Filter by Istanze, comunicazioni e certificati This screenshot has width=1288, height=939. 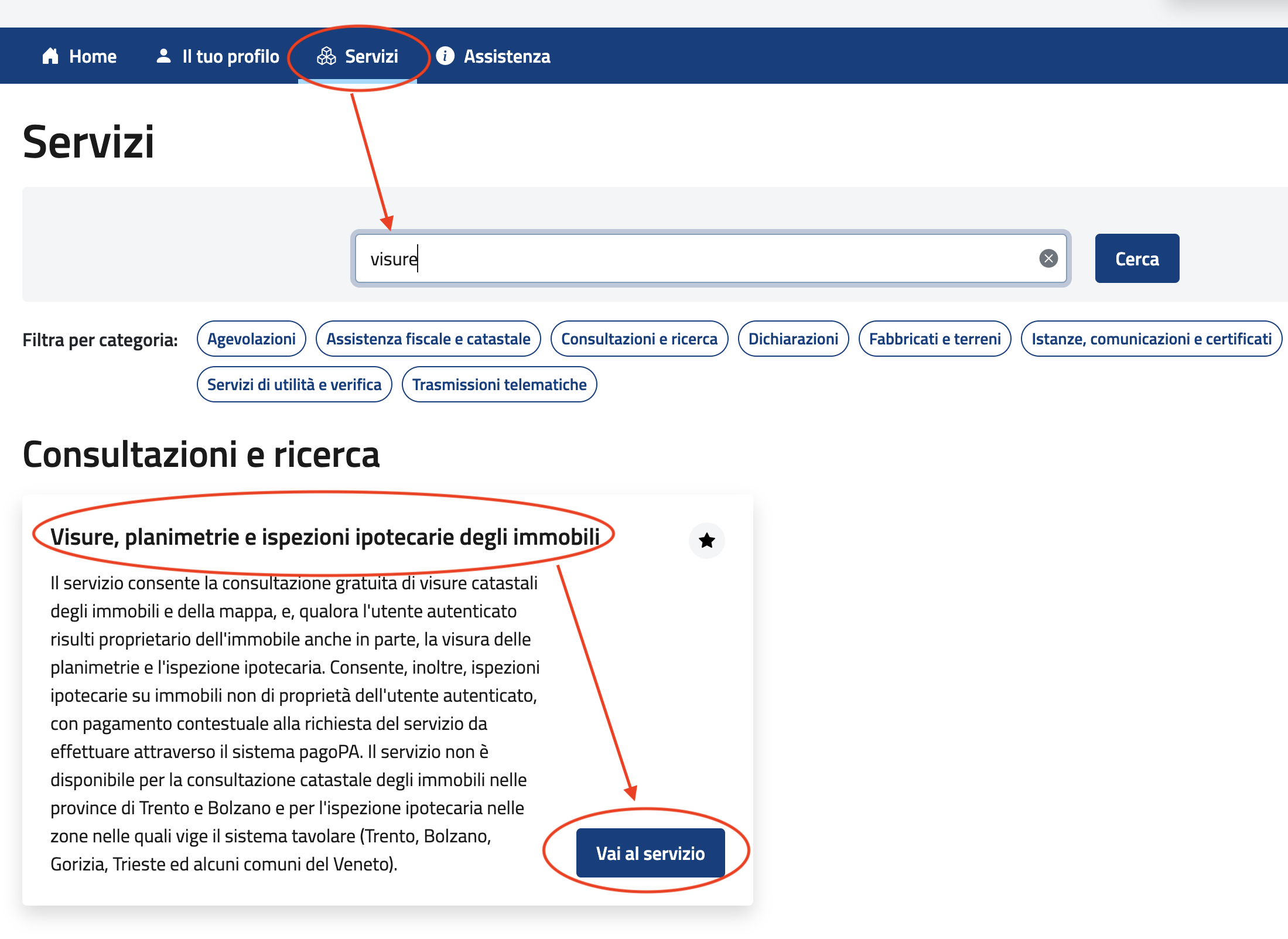pos(1152,339)
